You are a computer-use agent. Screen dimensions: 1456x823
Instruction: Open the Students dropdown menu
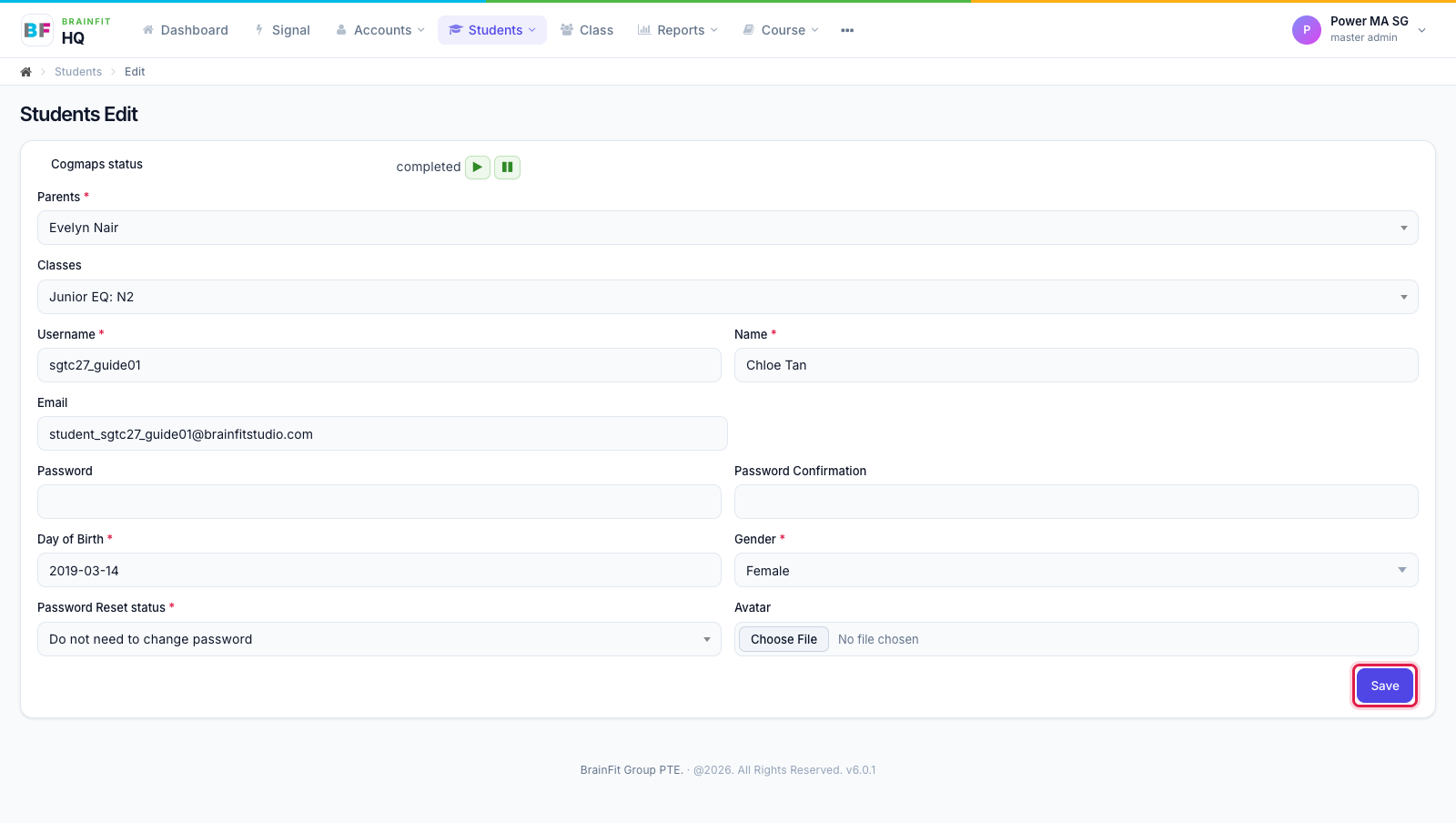pos(492,30)
